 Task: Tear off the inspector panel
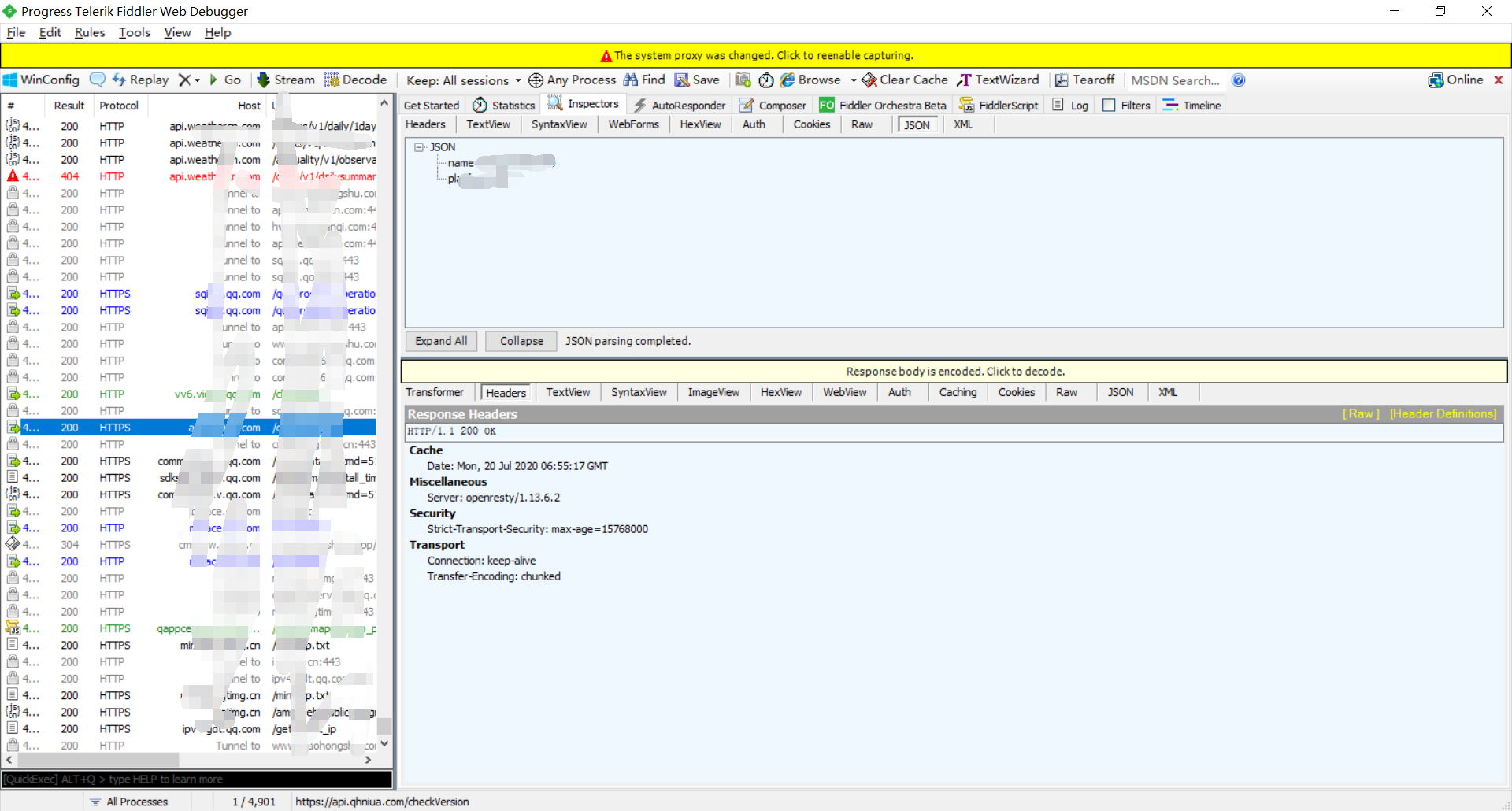pos(1085,80)
